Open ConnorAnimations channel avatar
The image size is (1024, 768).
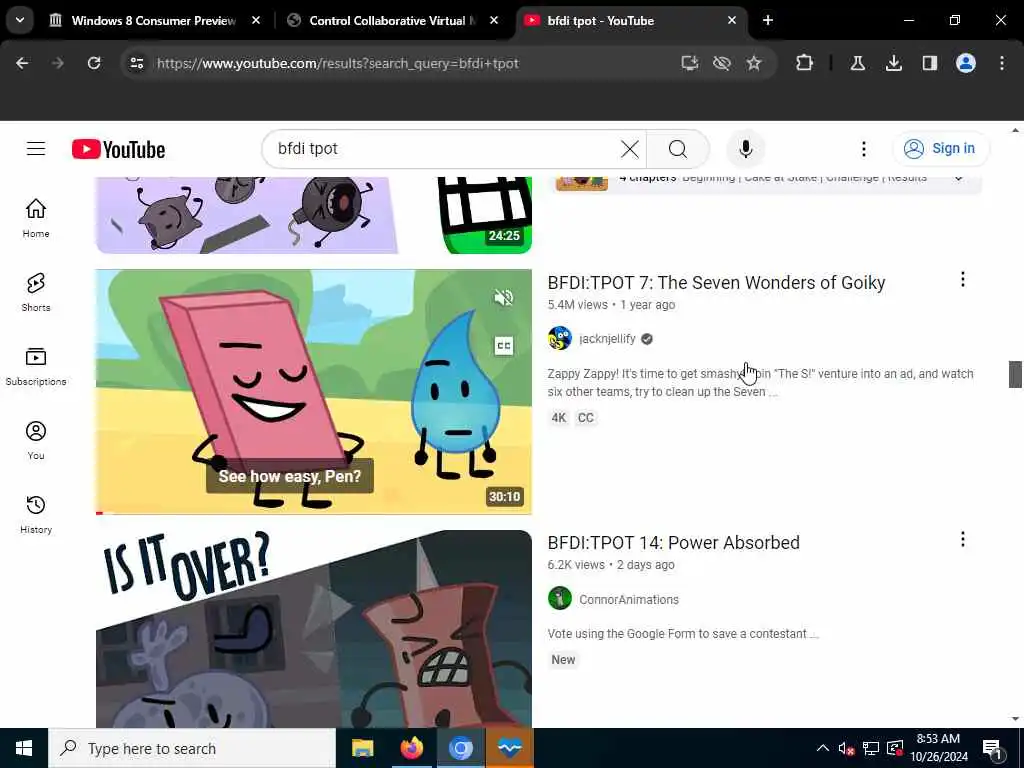560,598
